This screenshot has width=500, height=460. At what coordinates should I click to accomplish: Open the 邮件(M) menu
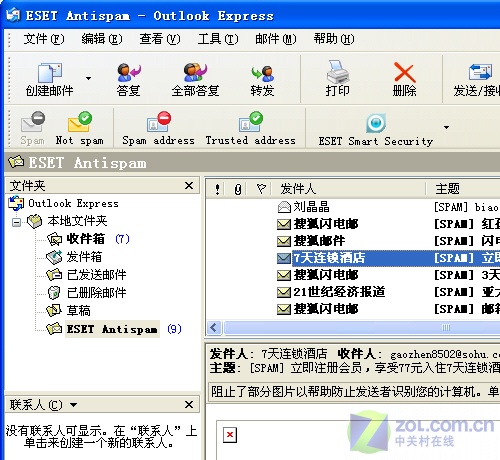[x=276, y=39]
